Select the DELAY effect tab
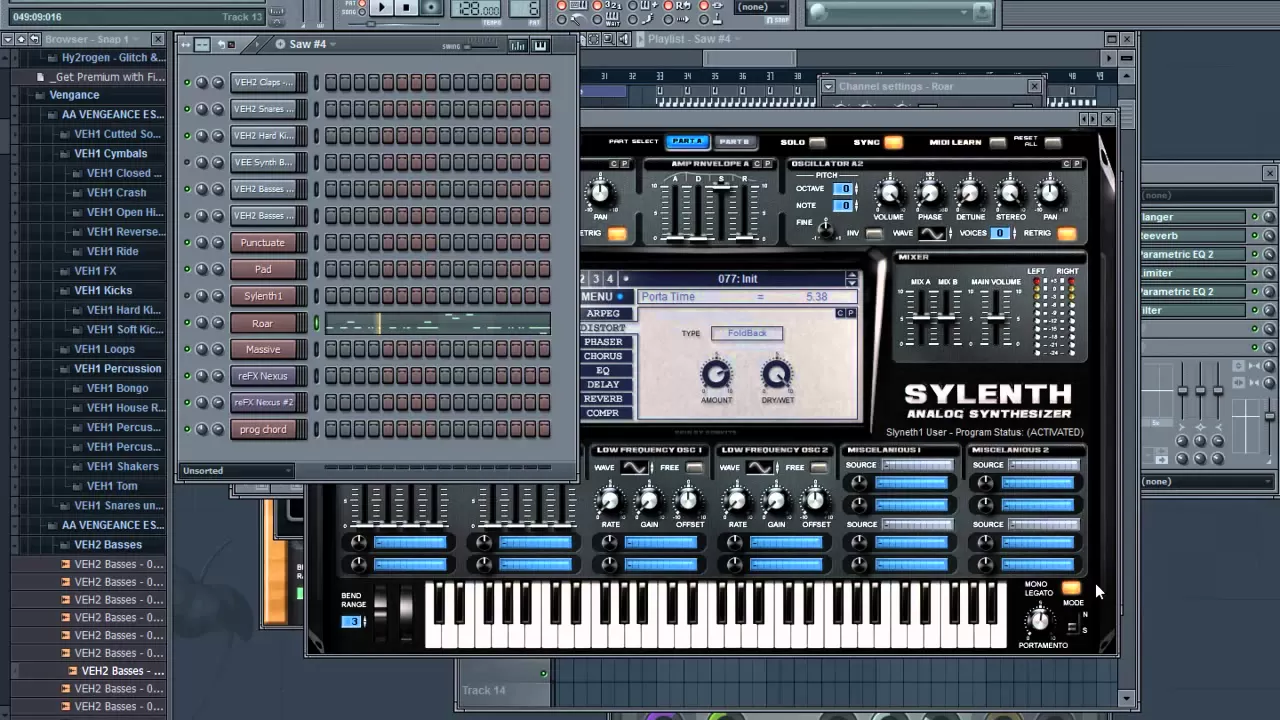This screenshot has width=1280, height=720. coord(603,384)
